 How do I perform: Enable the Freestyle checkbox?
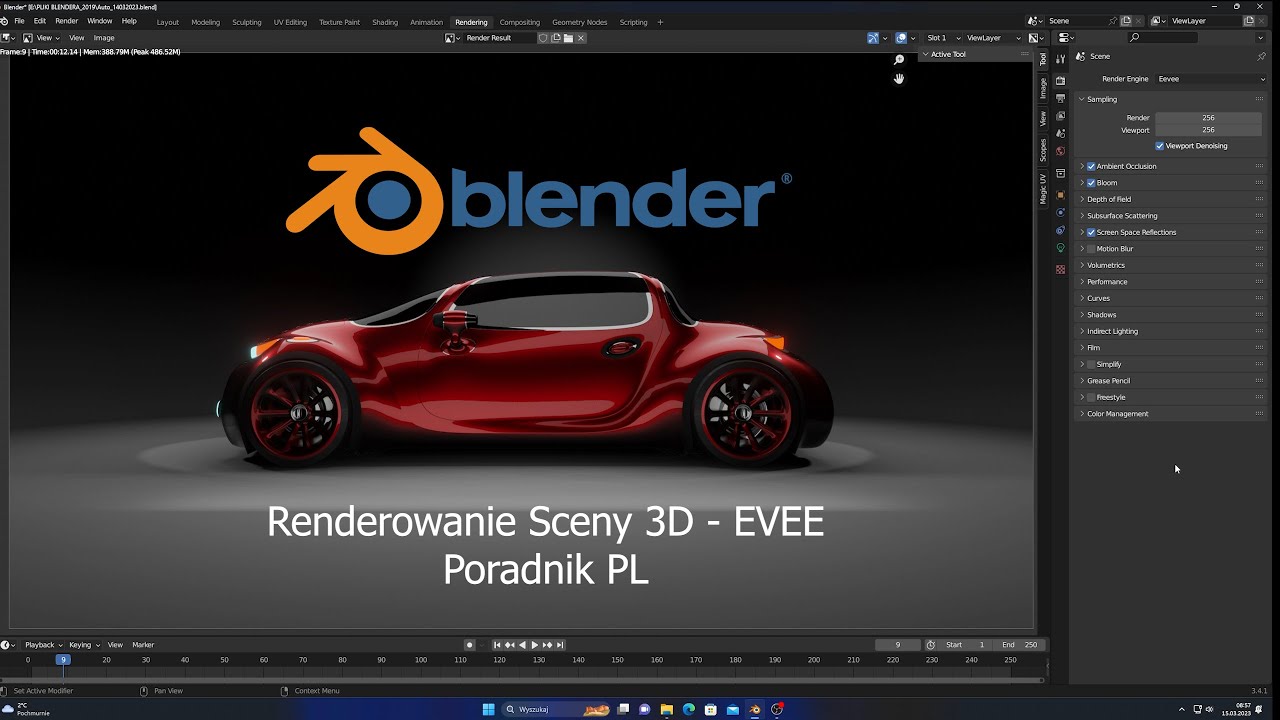click(x=1091, y=397)
